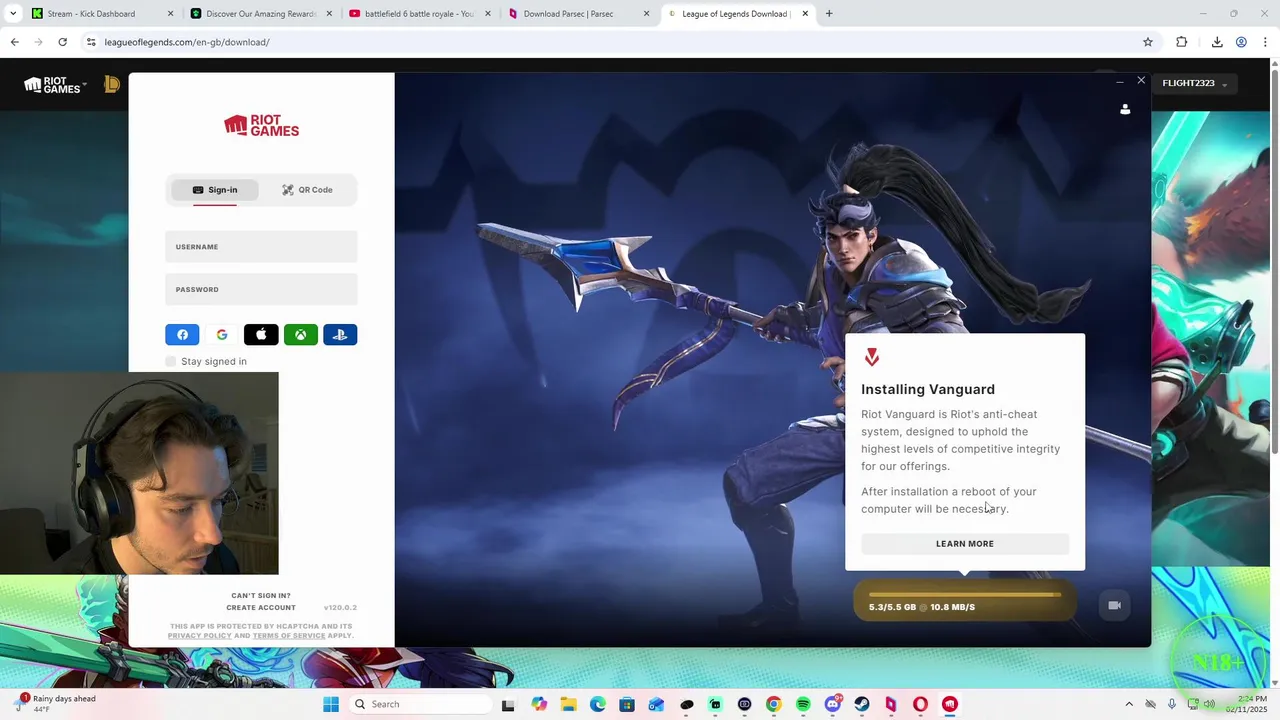Open Chrome profile avatar icon
Viewport: 1280px width, 720px height.
[1241, 42]
